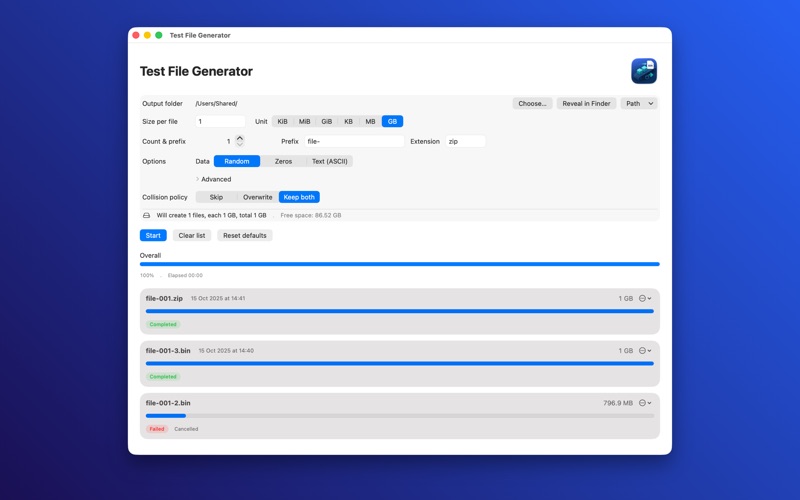This screenshot has width=800, height=500.
Task: Click the yellow minimize window button
Action: tap(147, 35)
